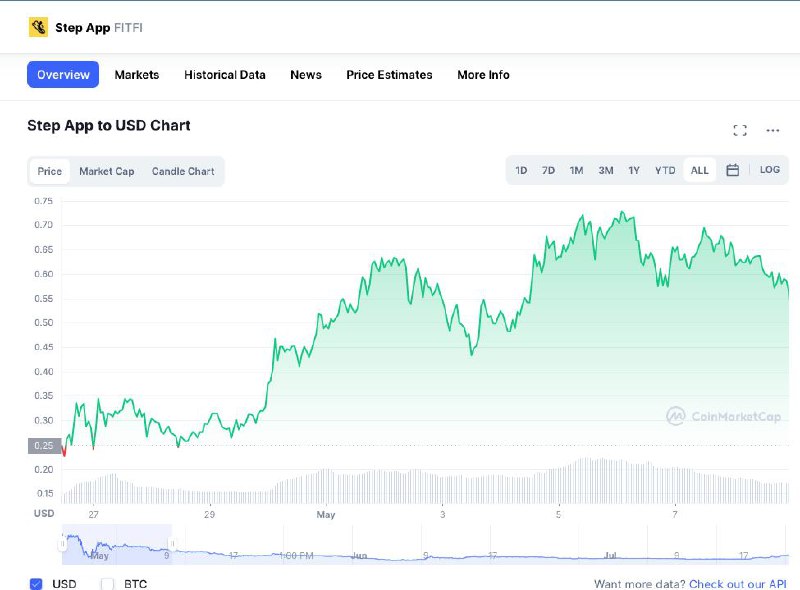Set chart range to 3M
Viewport: 800px width, 590px height.
click(606, 170)
